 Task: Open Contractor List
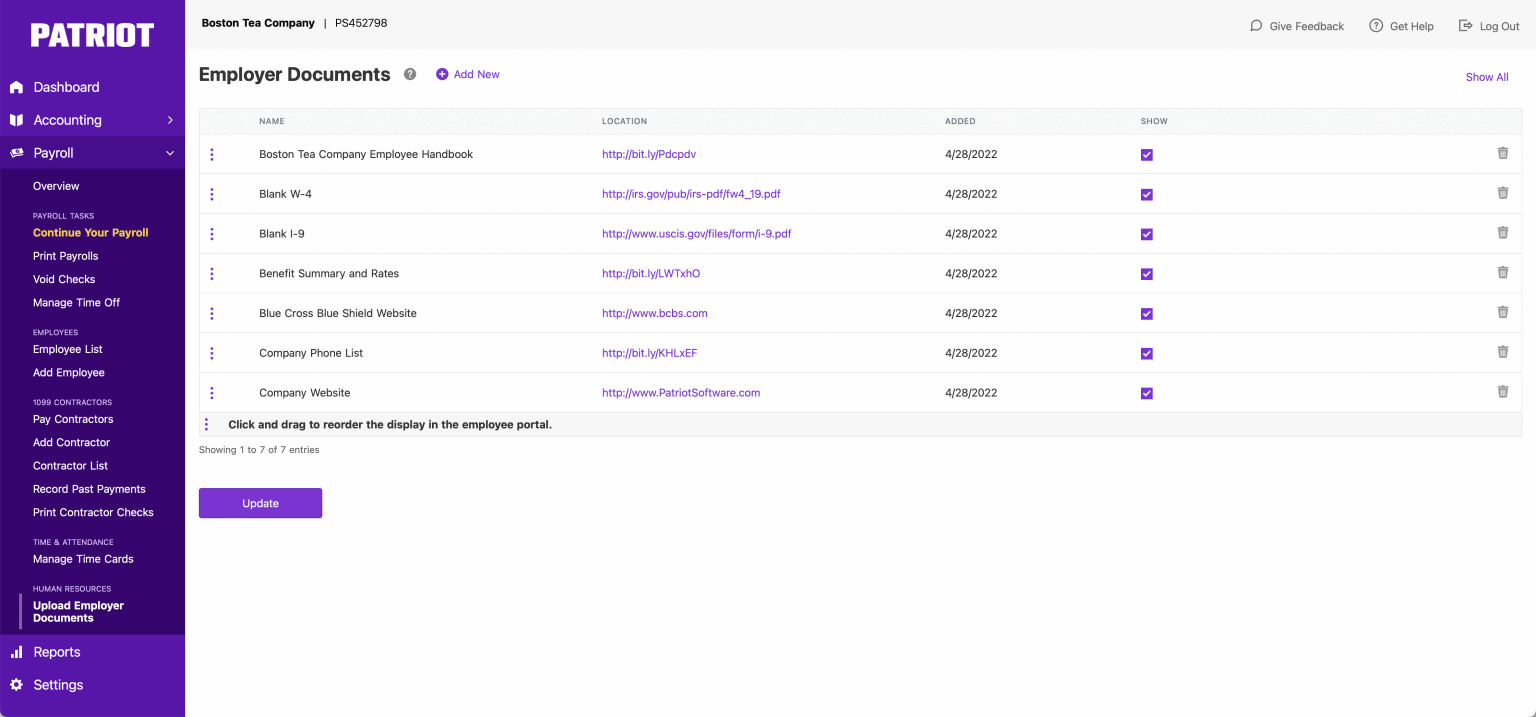(70, 466)
